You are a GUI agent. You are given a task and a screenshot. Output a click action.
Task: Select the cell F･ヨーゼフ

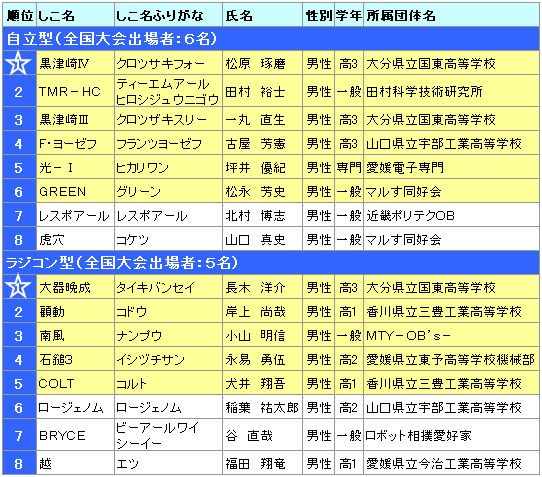(75, 143)
